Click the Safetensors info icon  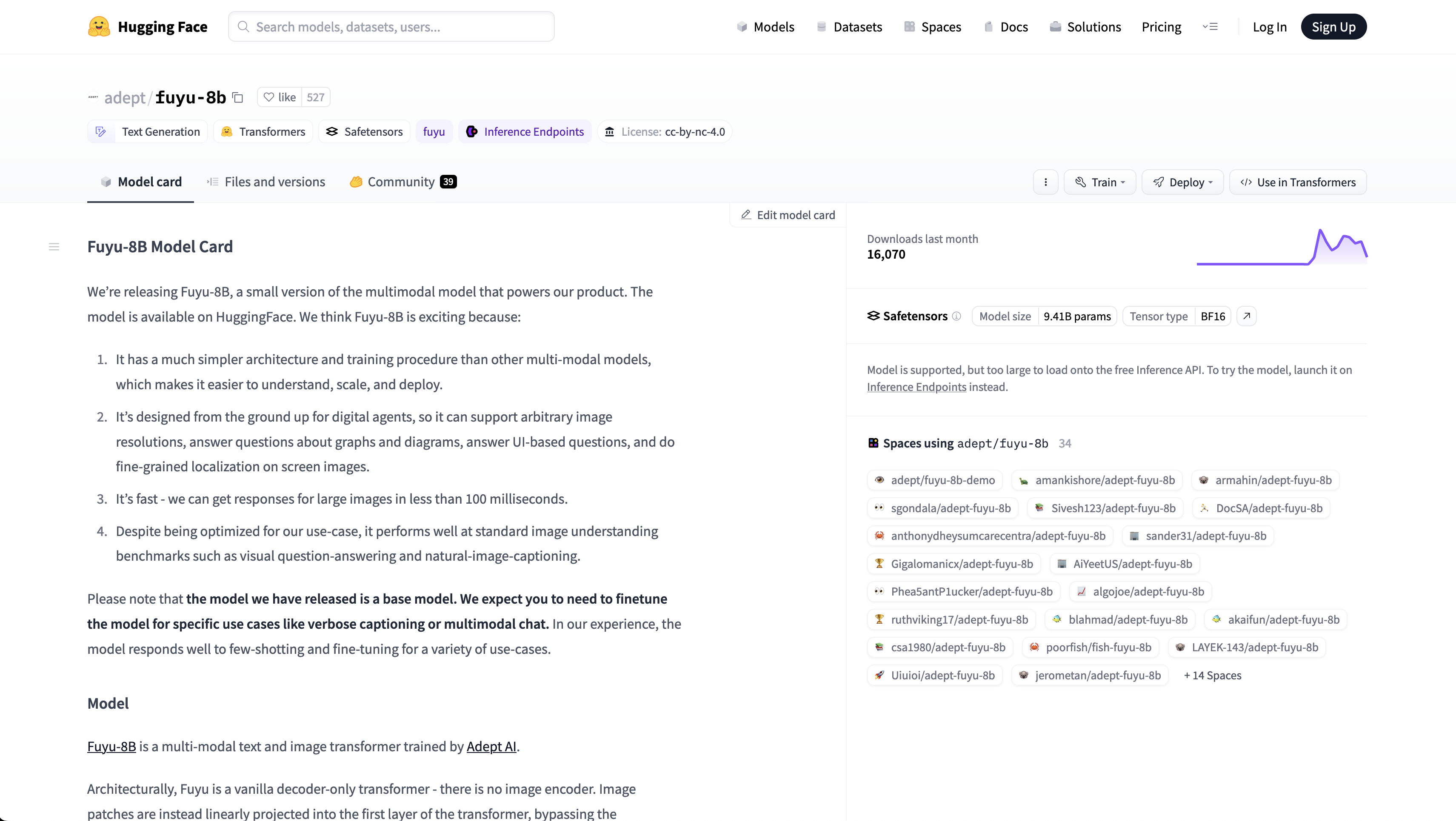tap(957, 316)
